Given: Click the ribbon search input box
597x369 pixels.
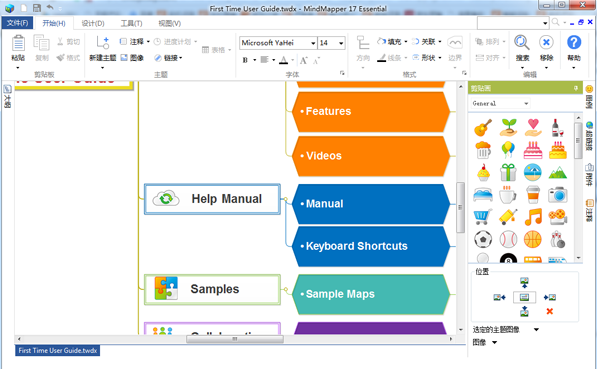Looking at the screenshot, I should (509, 23).
